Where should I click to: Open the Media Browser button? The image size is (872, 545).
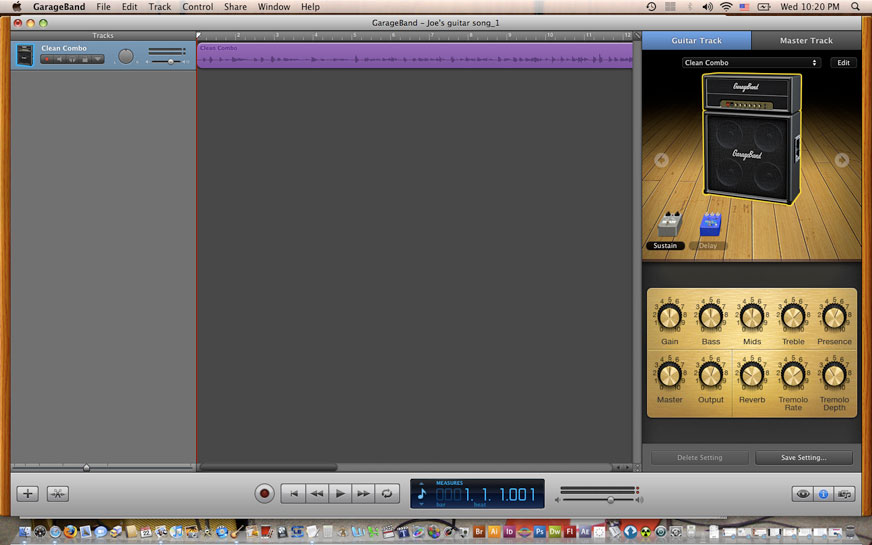click(845, 493)
